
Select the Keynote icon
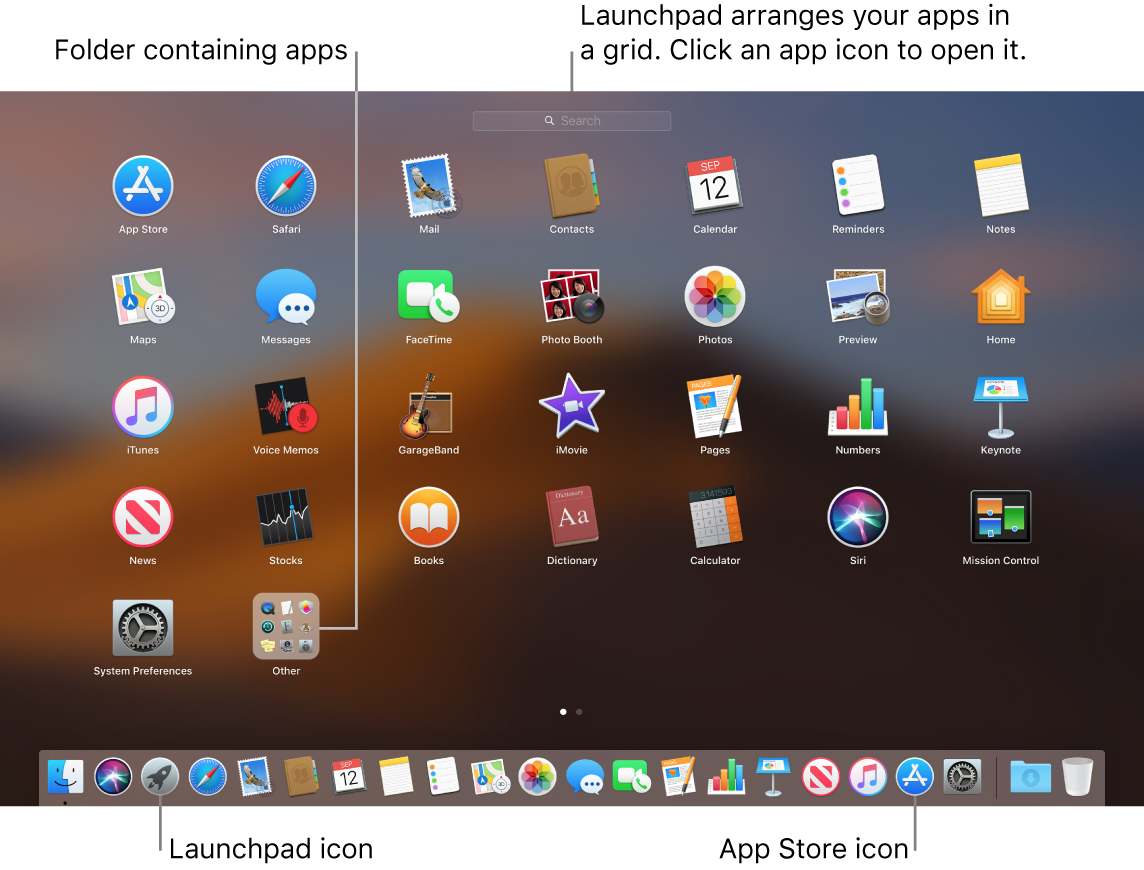[1000, 407]
